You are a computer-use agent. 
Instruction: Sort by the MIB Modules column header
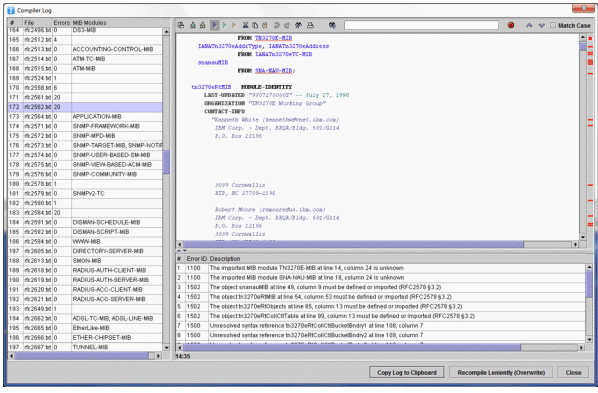(117, 23)
